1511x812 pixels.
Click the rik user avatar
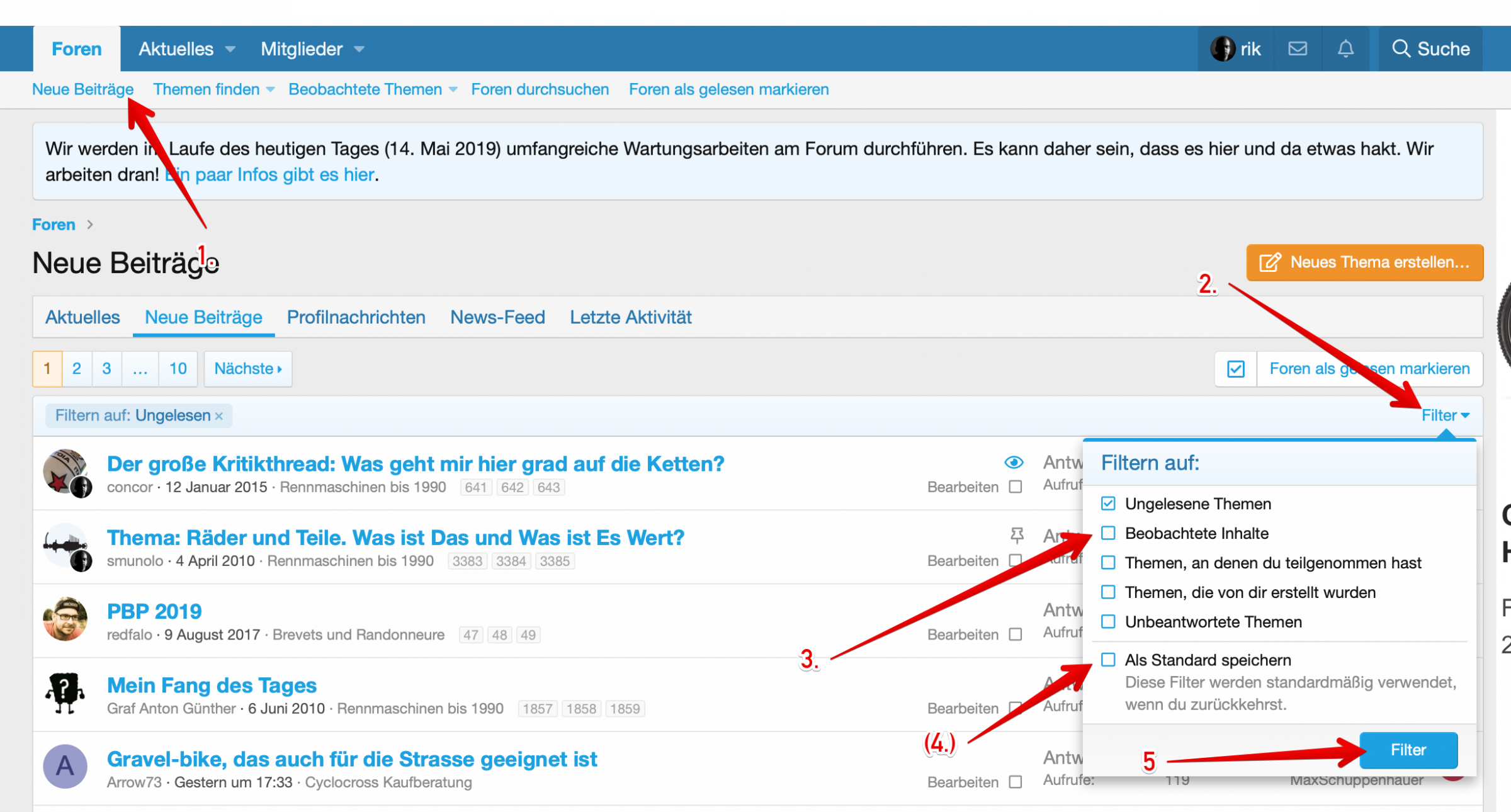(x=1223, y=48)
